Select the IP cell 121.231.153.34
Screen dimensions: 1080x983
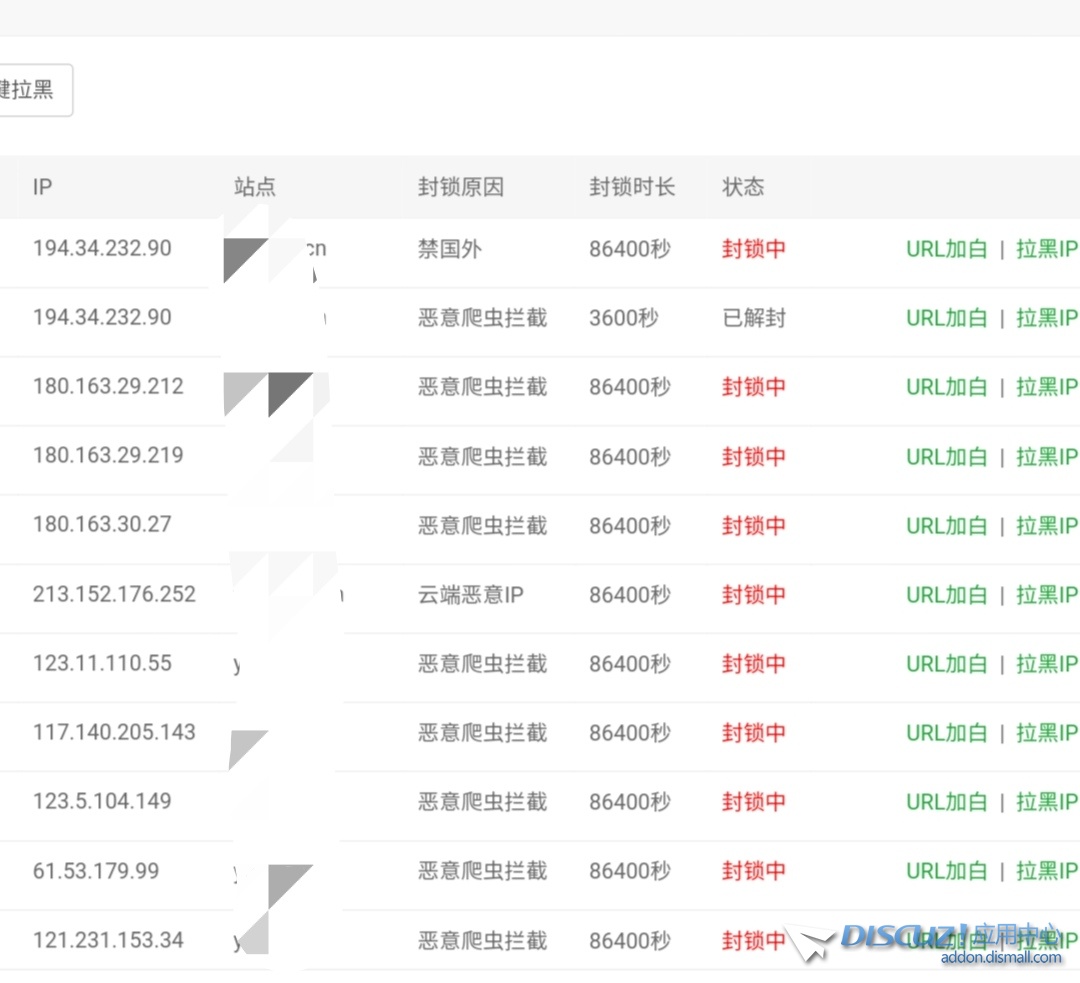click(x=108, y=940)
